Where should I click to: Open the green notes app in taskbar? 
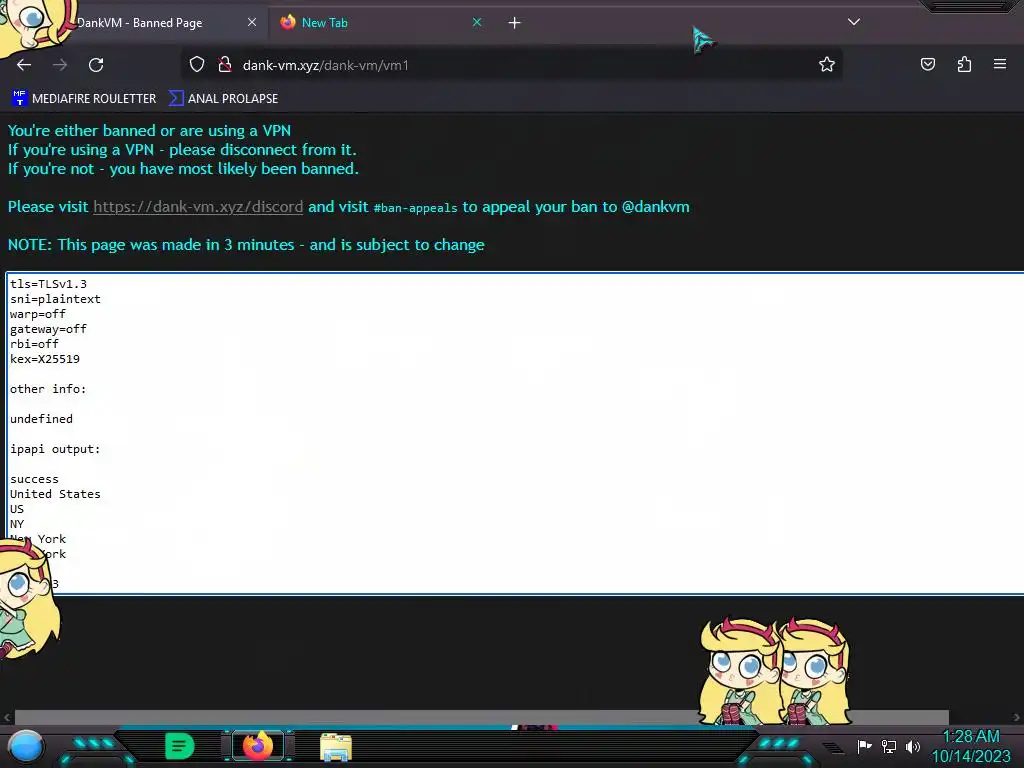(x=180, y=746)
